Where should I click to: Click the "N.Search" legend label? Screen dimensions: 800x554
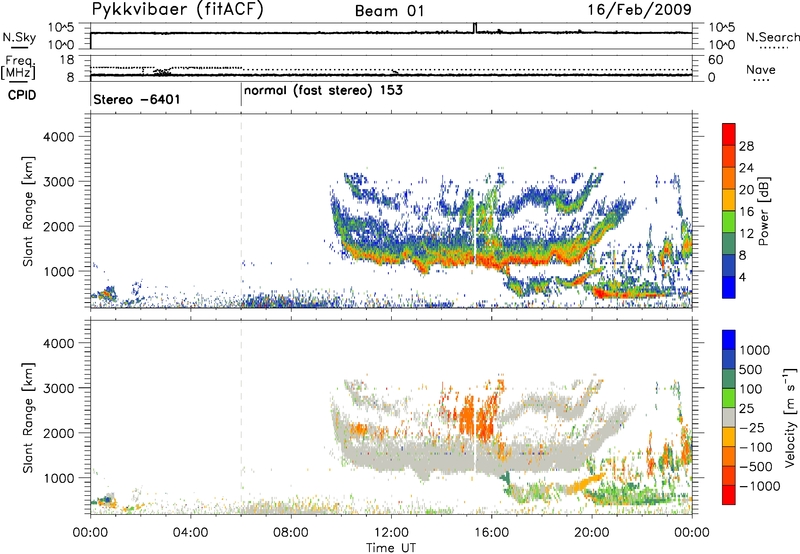pos(773,37)
